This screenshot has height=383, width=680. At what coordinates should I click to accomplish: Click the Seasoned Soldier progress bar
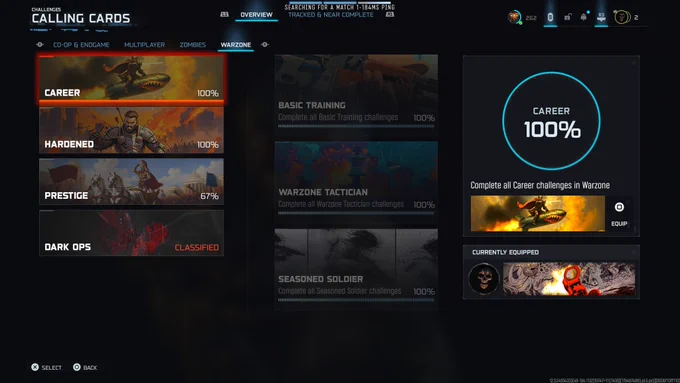[x=356, y=300]
